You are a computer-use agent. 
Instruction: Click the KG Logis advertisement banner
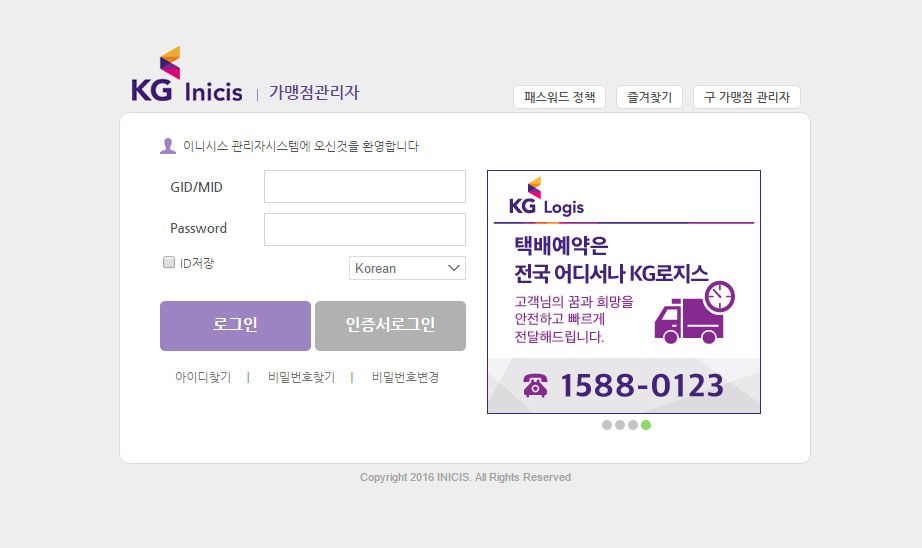(624, 292)
